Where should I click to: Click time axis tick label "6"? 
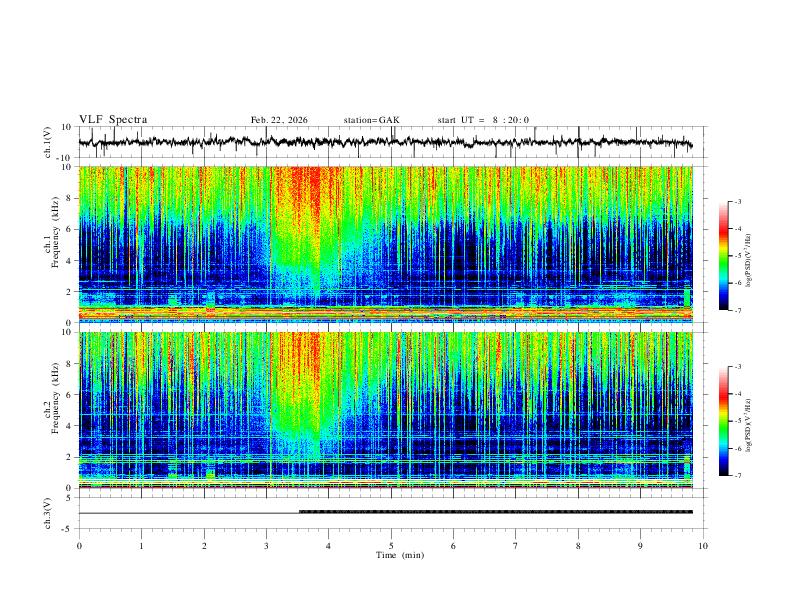point(454,546)
